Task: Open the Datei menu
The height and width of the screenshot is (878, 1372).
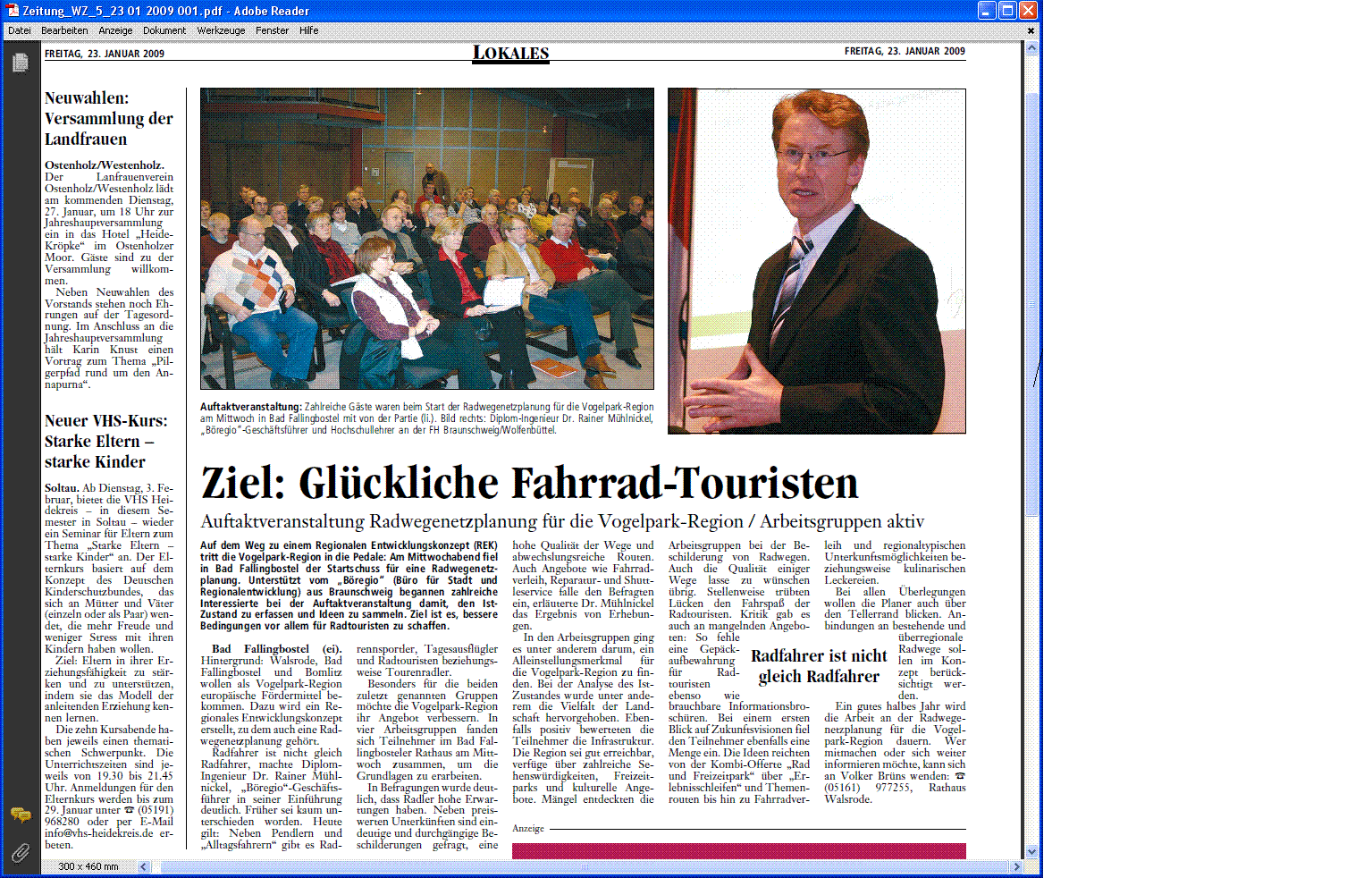Action: [x=20, y=30]
